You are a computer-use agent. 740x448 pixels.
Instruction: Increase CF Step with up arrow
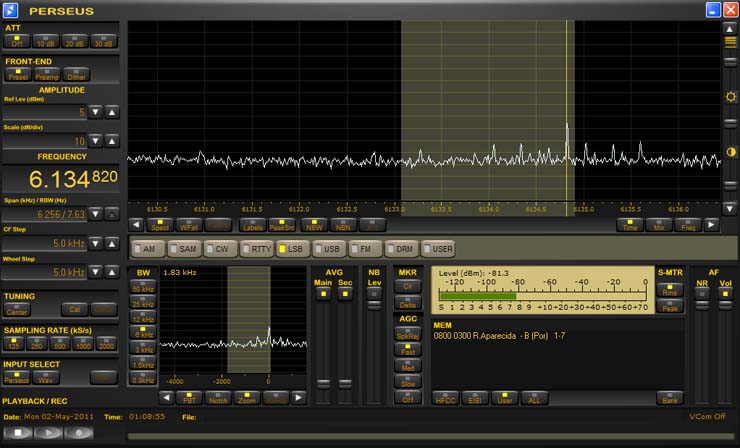[112, 244]
